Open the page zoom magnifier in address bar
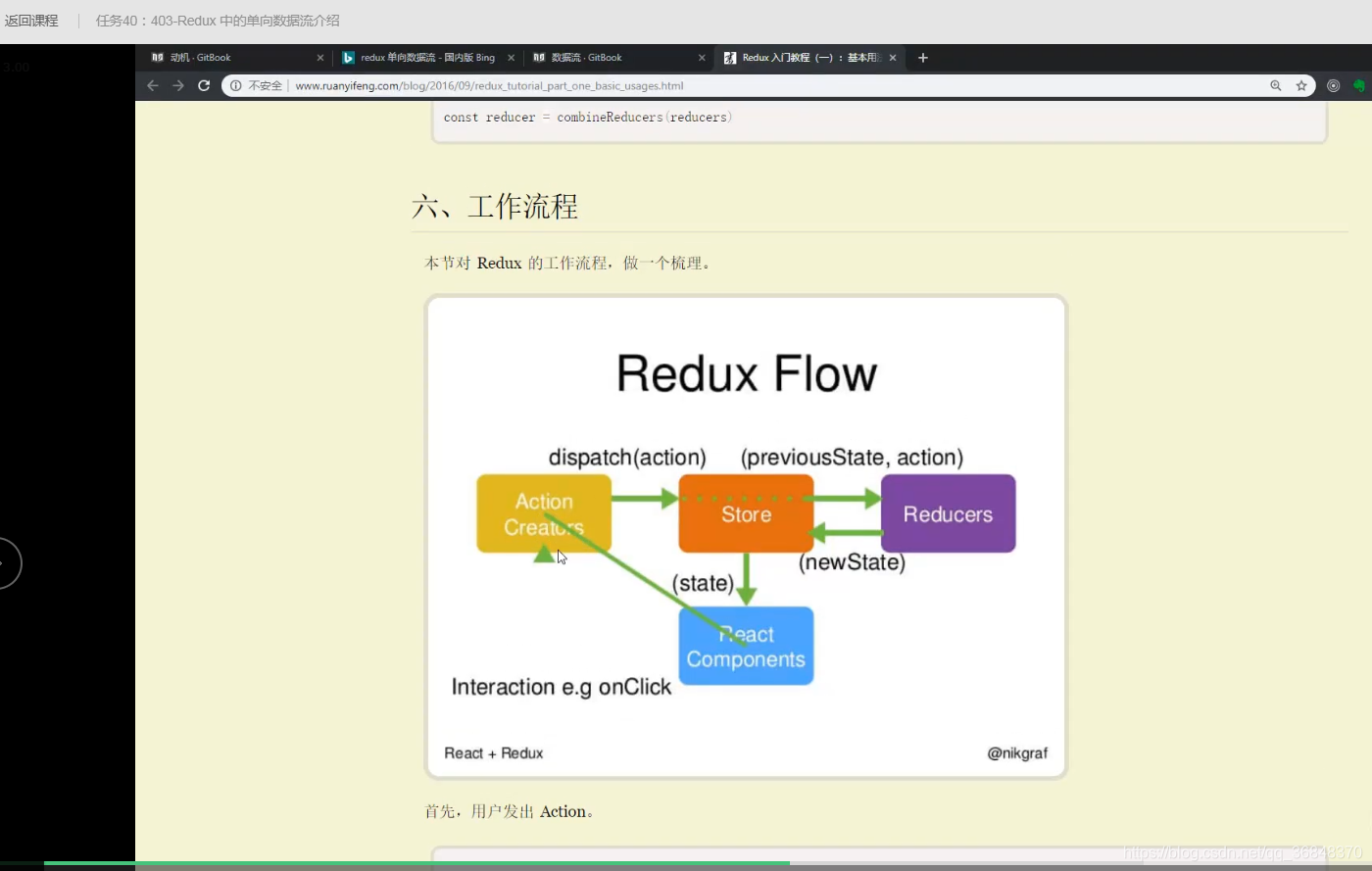Viewport: 1372px width, 871px height. coord(1275,85)
